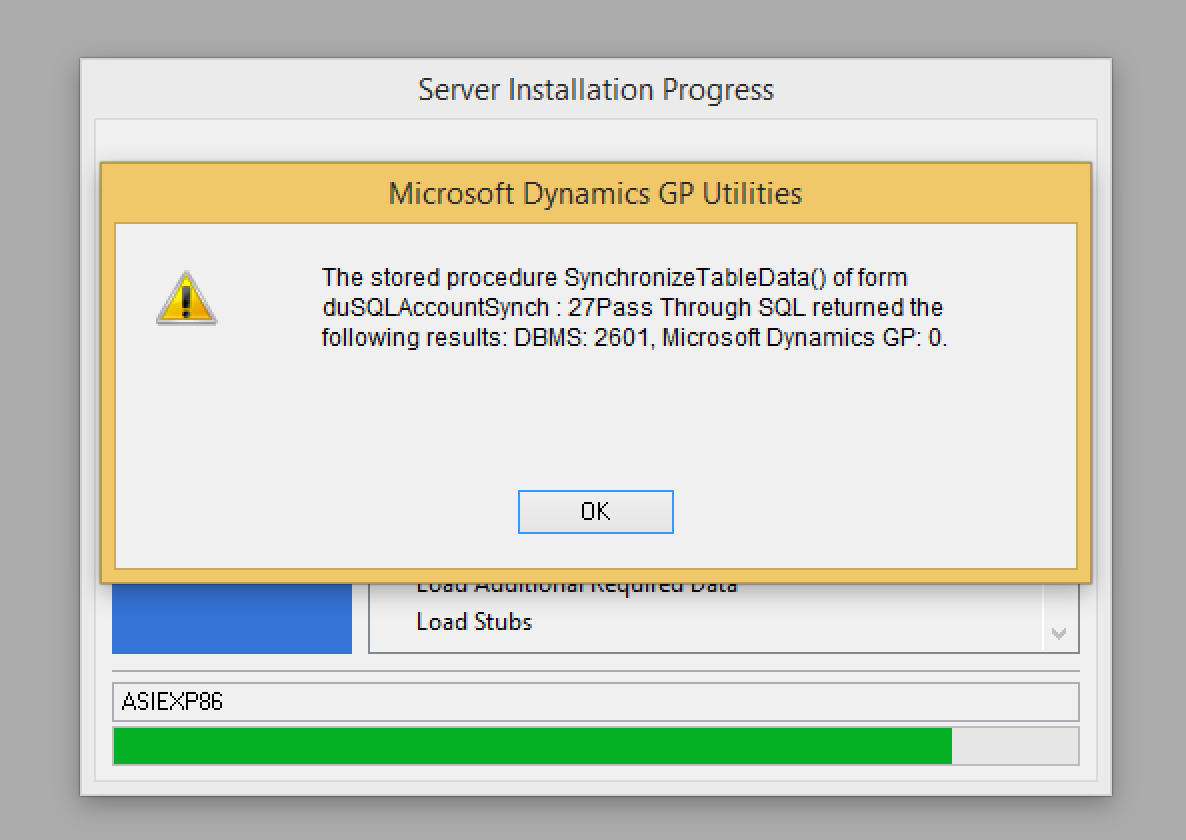Click the green filled progress bar
The height and width of the screenshot is (840, 1186).
tap(532, 746)
